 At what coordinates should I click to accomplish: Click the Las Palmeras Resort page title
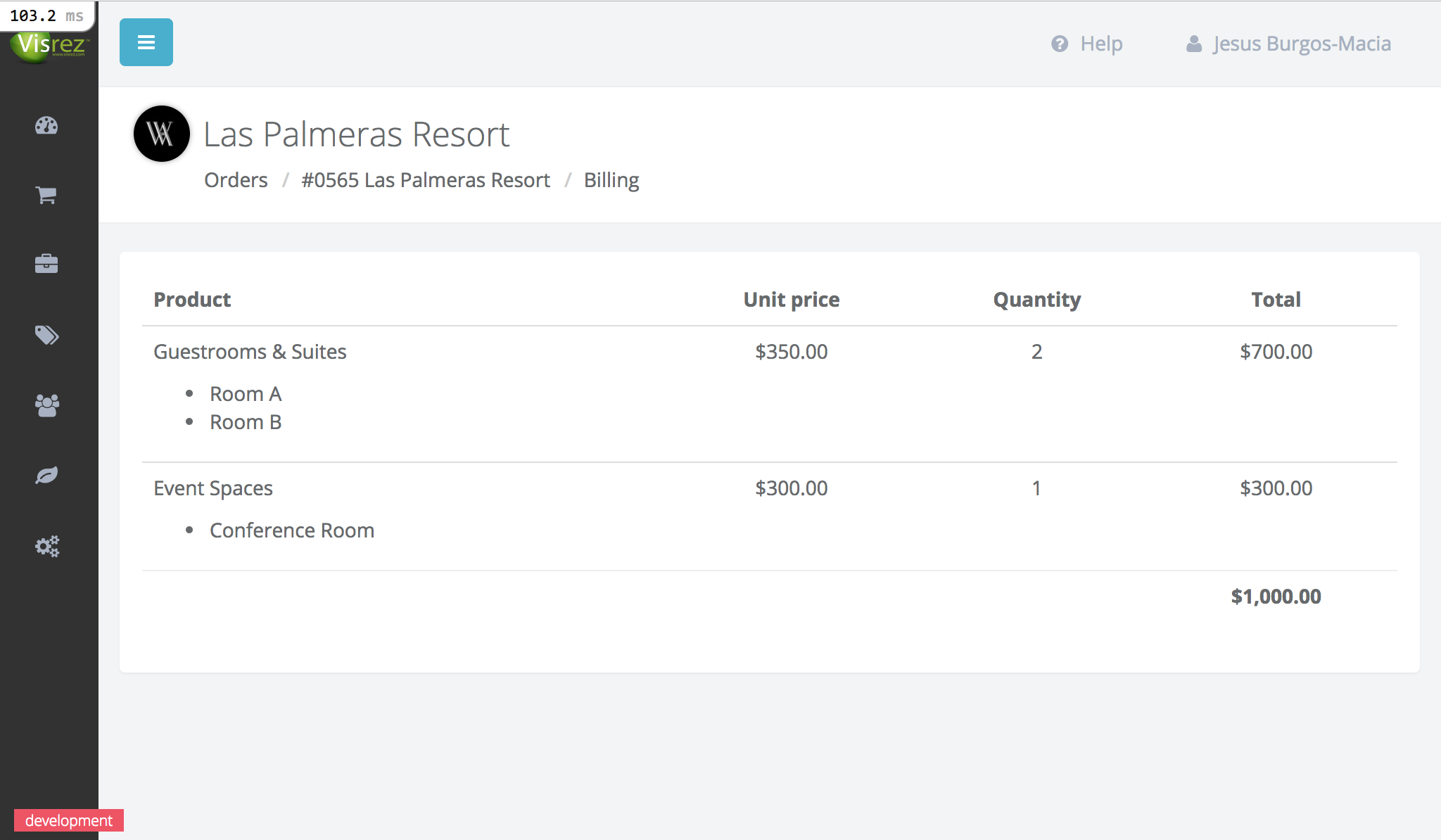[356, 134]
